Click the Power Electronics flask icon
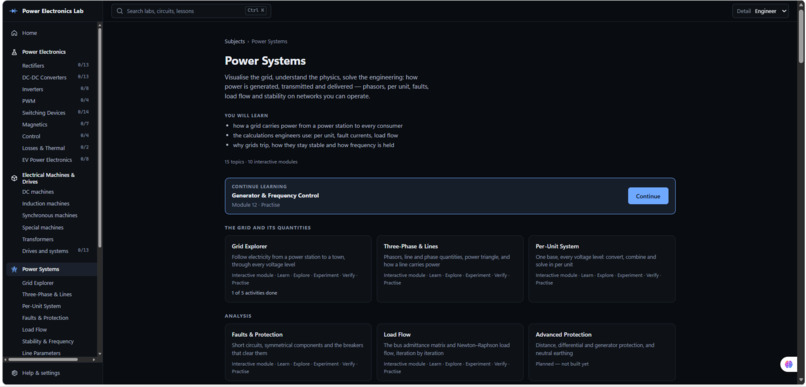 coord(14,52)
